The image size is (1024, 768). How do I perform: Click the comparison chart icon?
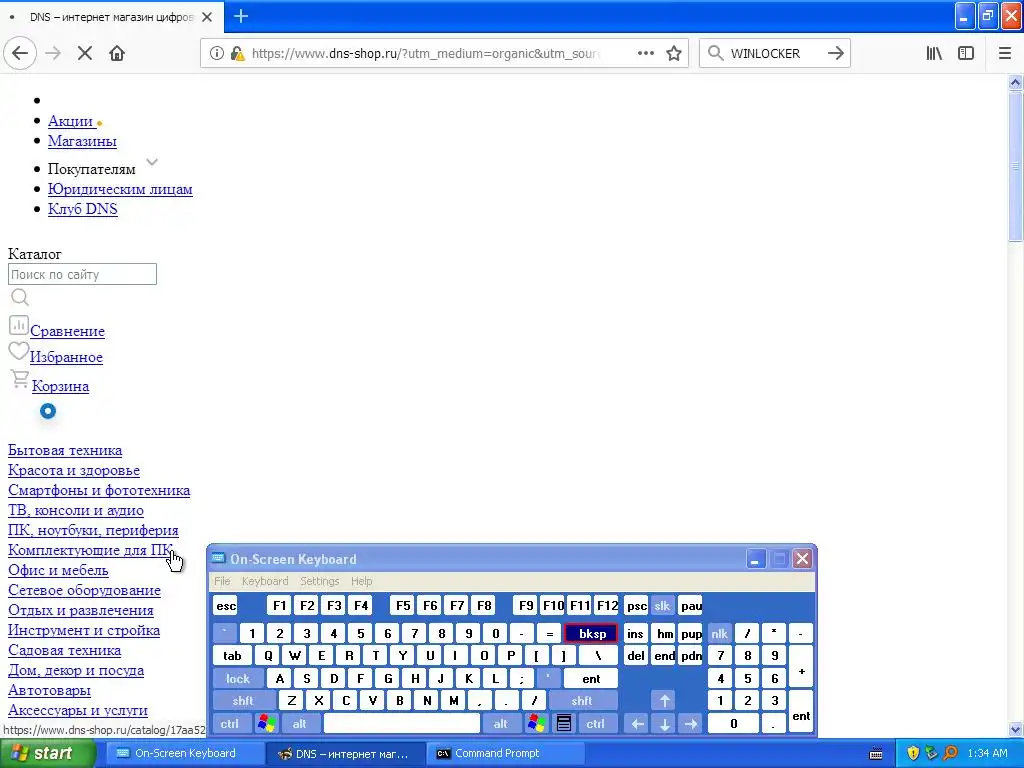18,325
